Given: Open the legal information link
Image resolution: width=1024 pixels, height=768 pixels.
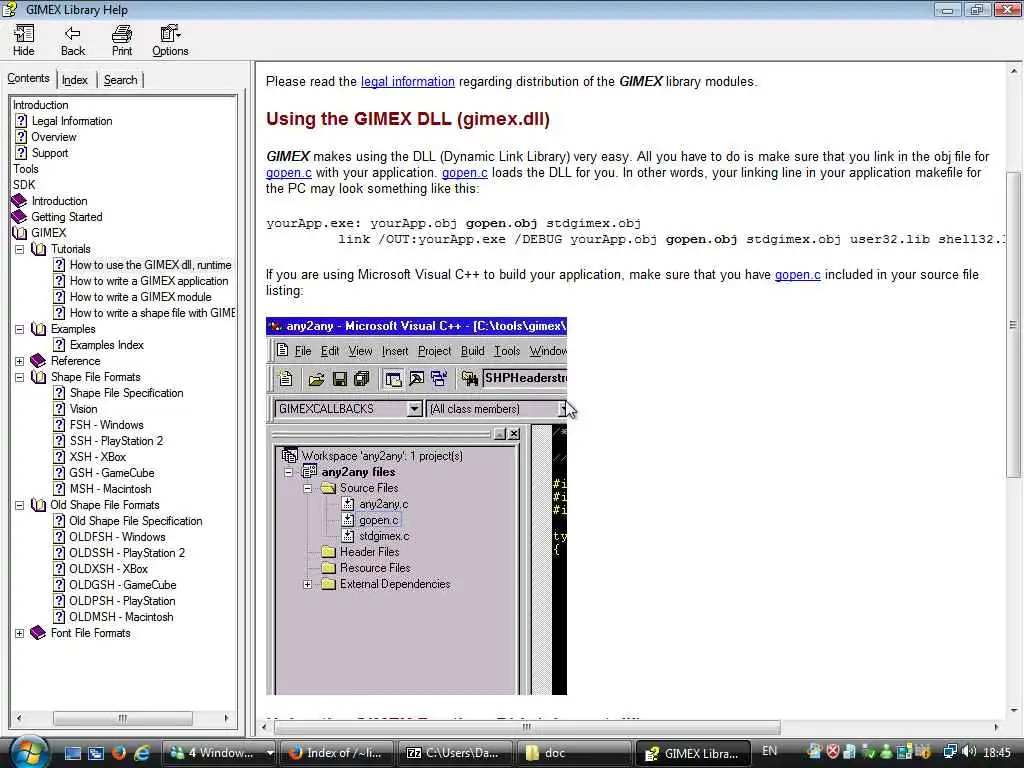Looking at the screenshot, I should click(x=408, y=82).
